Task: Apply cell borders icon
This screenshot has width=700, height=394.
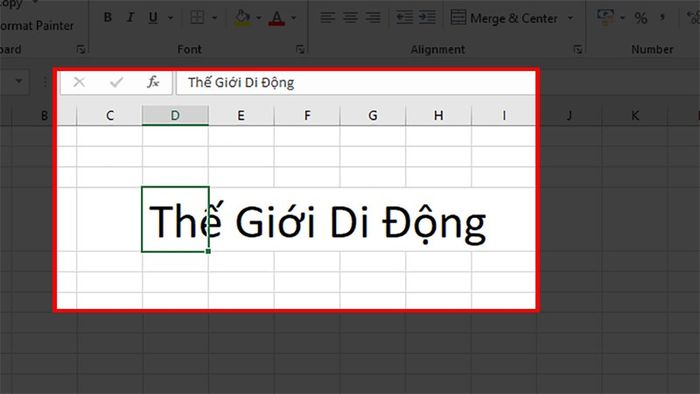Action: click(197, 17)
